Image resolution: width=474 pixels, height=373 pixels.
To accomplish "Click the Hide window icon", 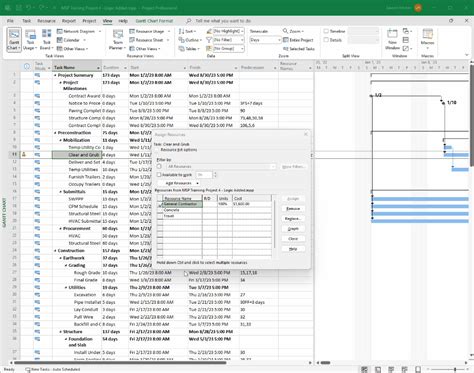I will (x=406, y=49).
